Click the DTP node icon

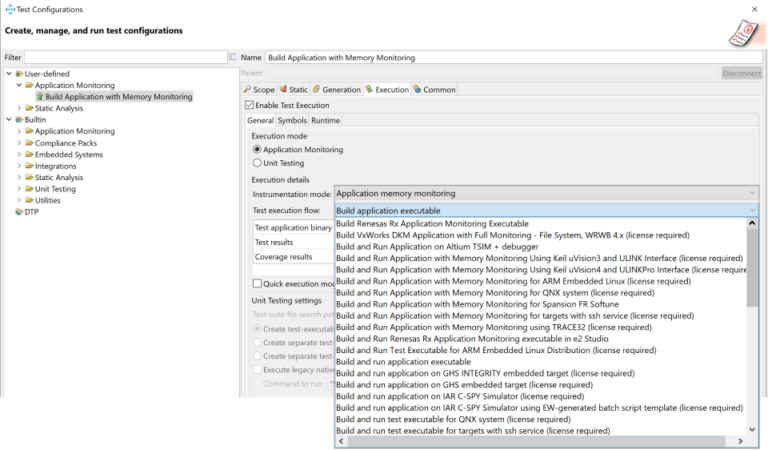pos(19,212)
